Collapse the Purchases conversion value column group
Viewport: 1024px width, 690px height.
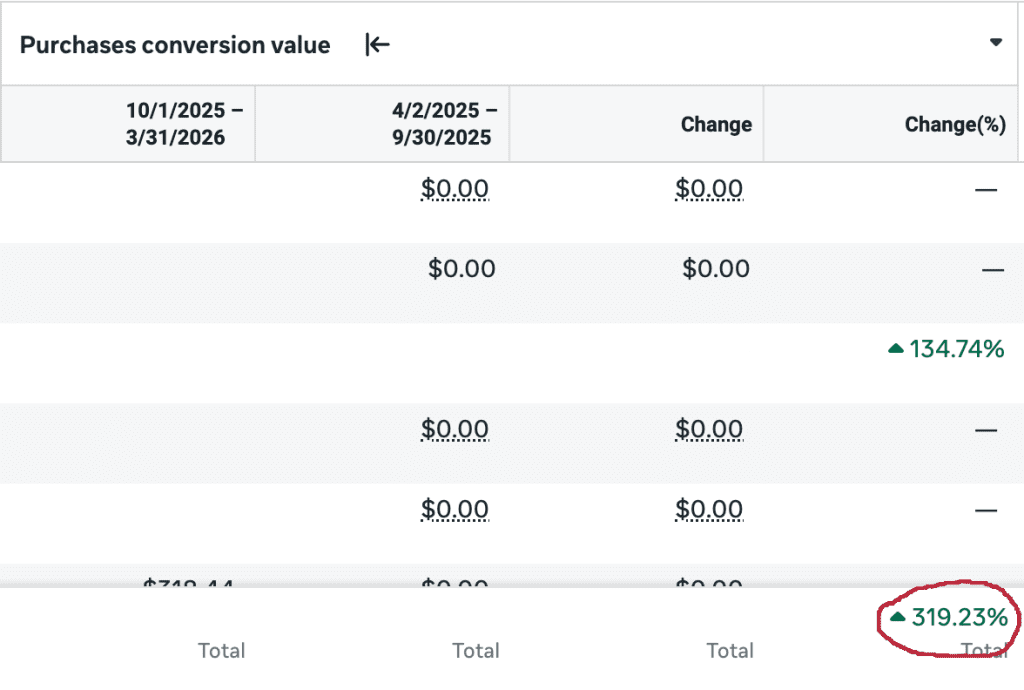tap(377, 45)
